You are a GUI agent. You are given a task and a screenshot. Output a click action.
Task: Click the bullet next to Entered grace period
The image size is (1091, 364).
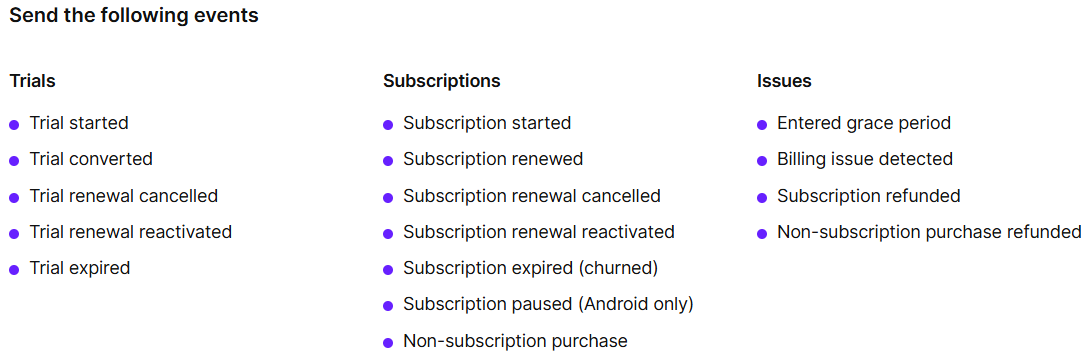coord(763,125)
